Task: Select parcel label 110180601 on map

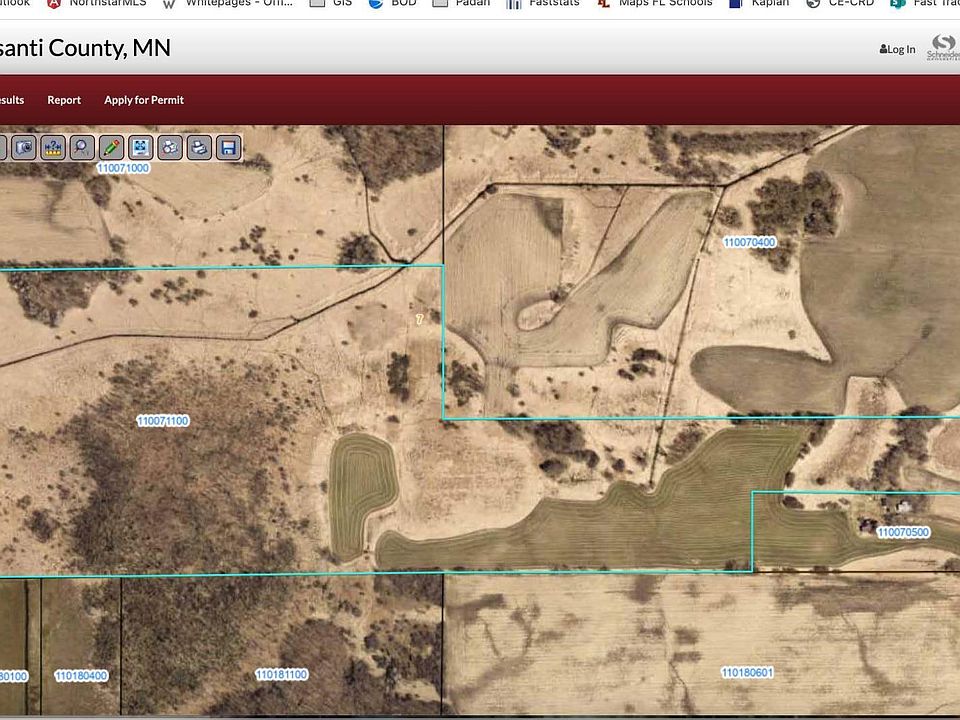Action: 748,673
